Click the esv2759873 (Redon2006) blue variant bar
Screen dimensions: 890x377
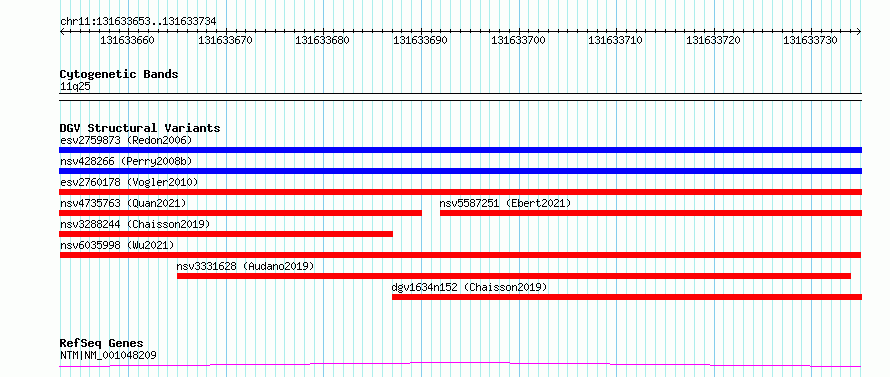point(460,150)
